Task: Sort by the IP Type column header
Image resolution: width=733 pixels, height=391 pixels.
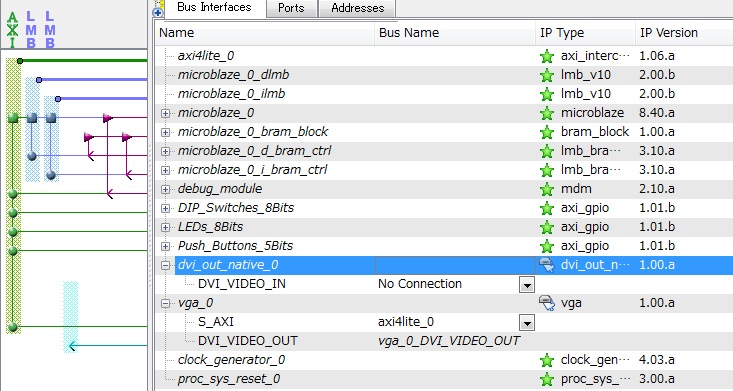Action: point(586,33)
